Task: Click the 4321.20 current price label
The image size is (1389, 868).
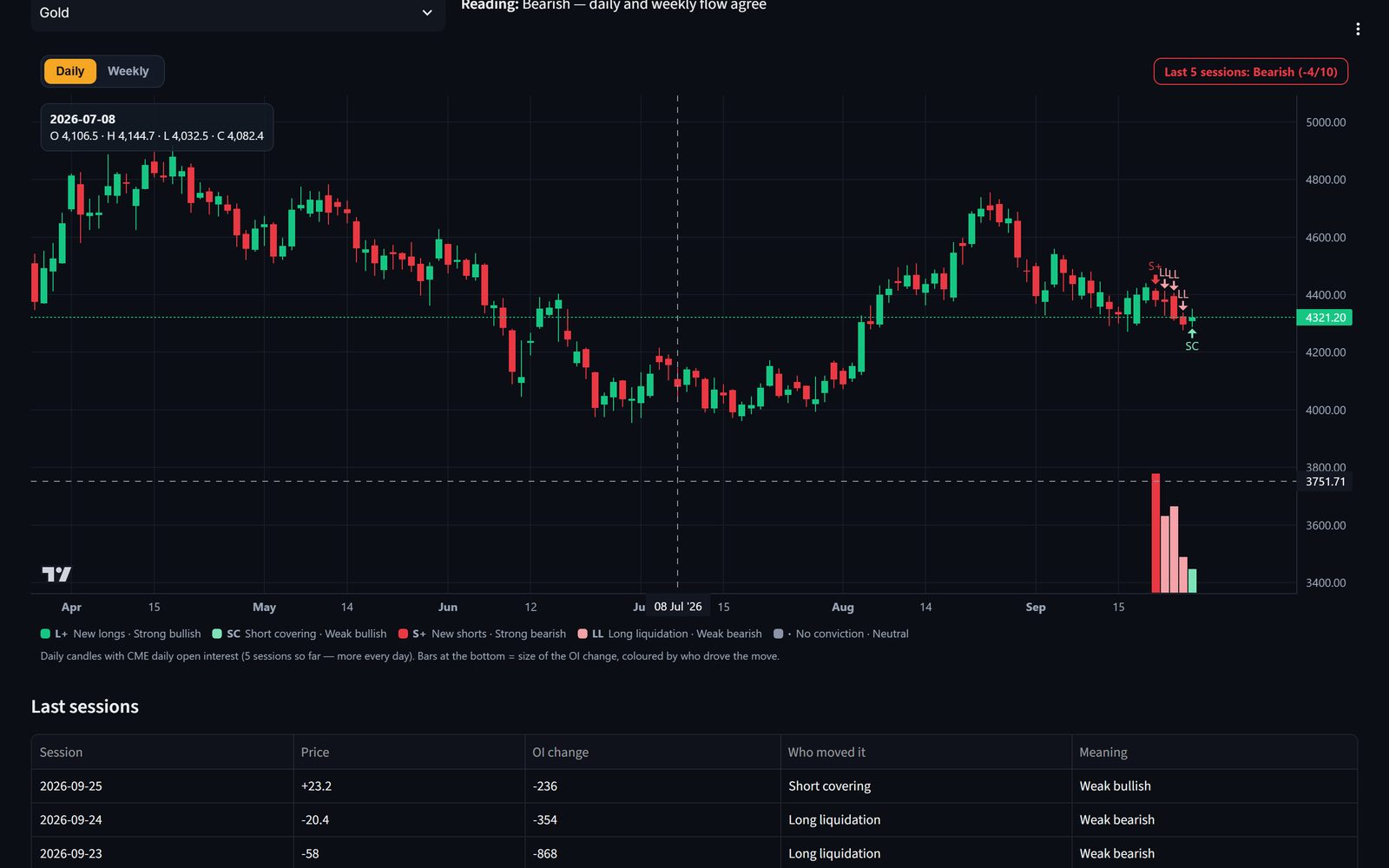Action: [x=1325, y=318]
